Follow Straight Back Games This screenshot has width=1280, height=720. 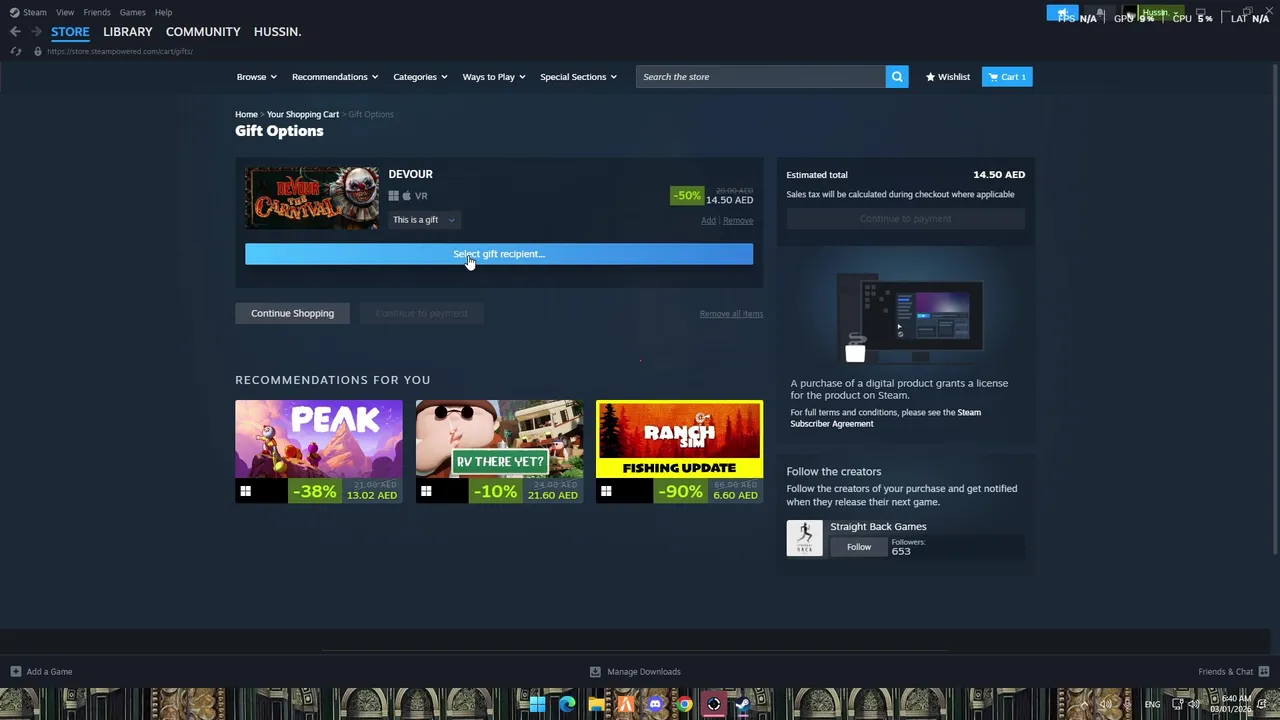pos(859,547)
